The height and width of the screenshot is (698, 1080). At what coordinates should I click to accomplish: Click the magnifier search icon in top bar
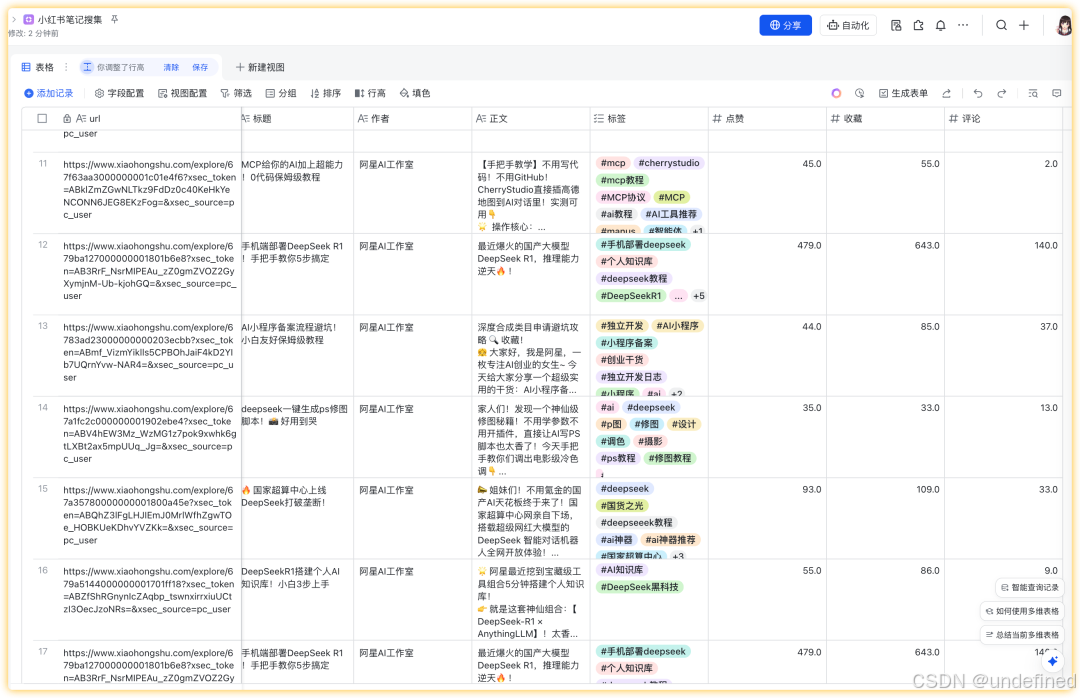coord(1001,25)
